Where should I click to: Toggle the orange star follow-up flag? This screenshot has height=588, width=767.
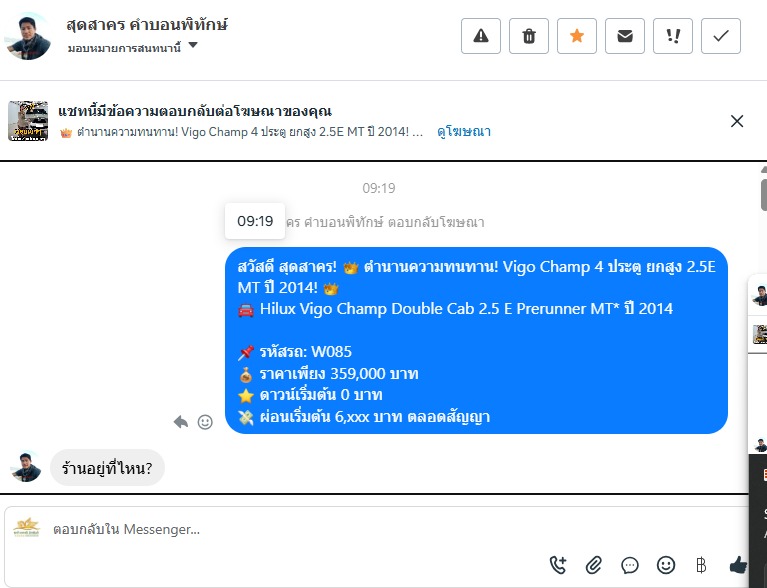coord(577,36)
